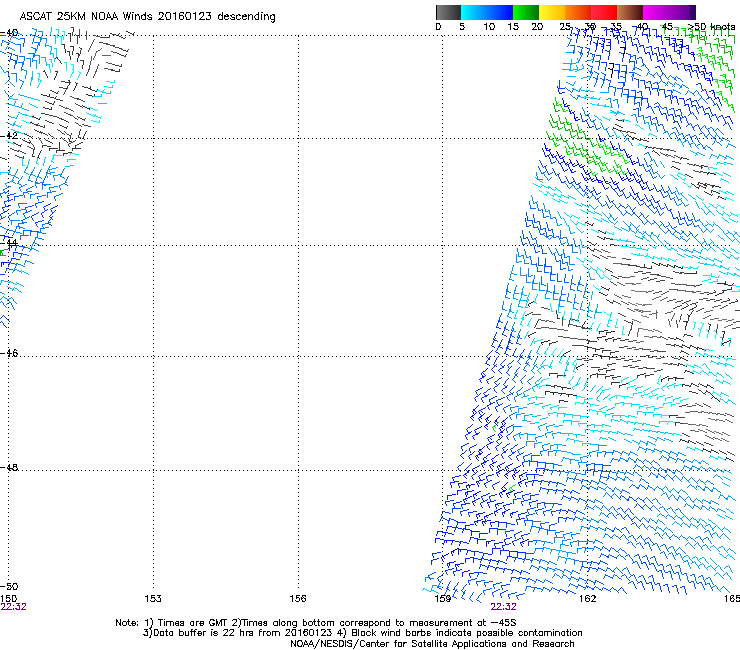
Task: Click the title 'ASCAT 25KM NOAA Winds 20160123 descending'
Action: pyautogui.click(x=147, y=17)
